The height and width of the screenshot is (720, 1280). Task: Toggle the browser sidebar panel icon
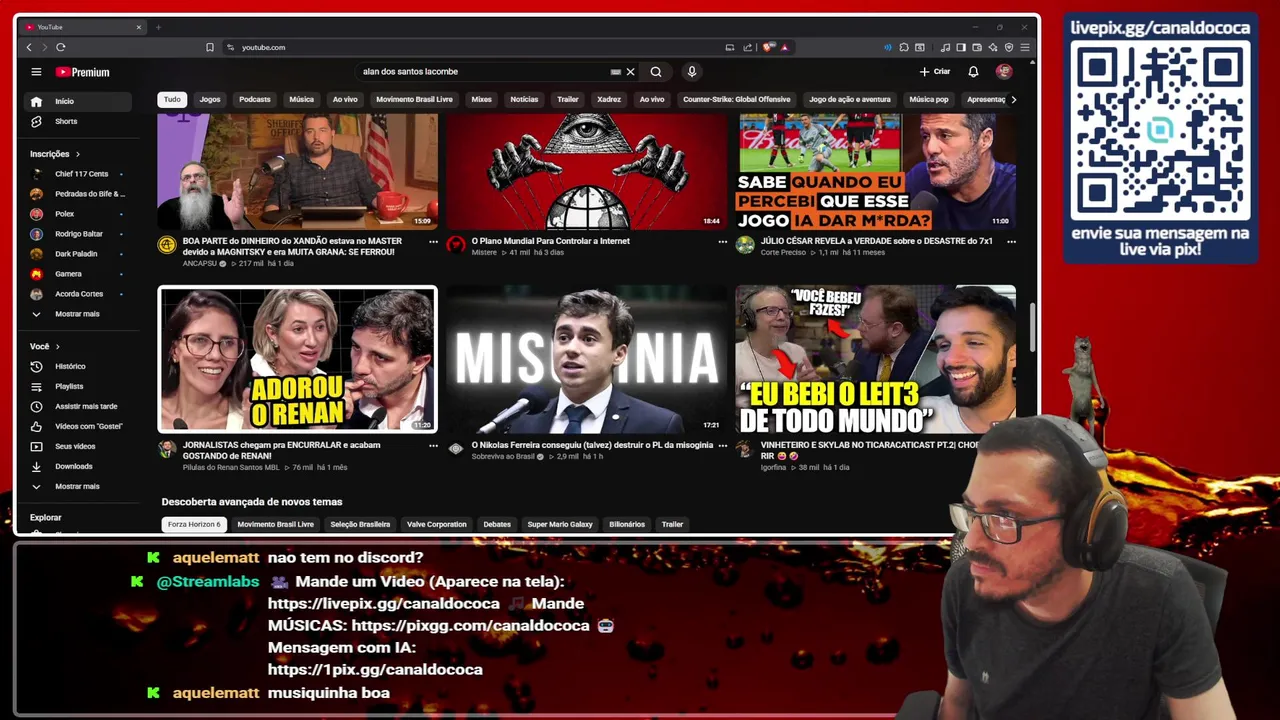(x=961, y=47)
